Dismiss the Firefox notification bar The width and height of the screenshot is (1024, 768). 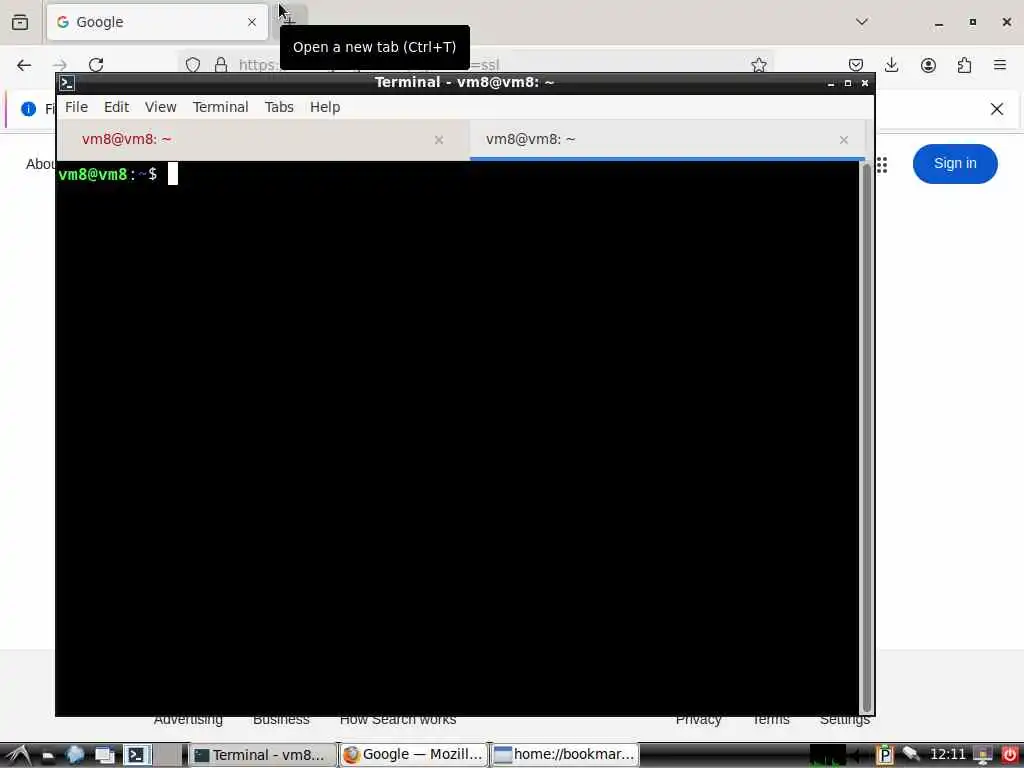click(x=997, y=109)
